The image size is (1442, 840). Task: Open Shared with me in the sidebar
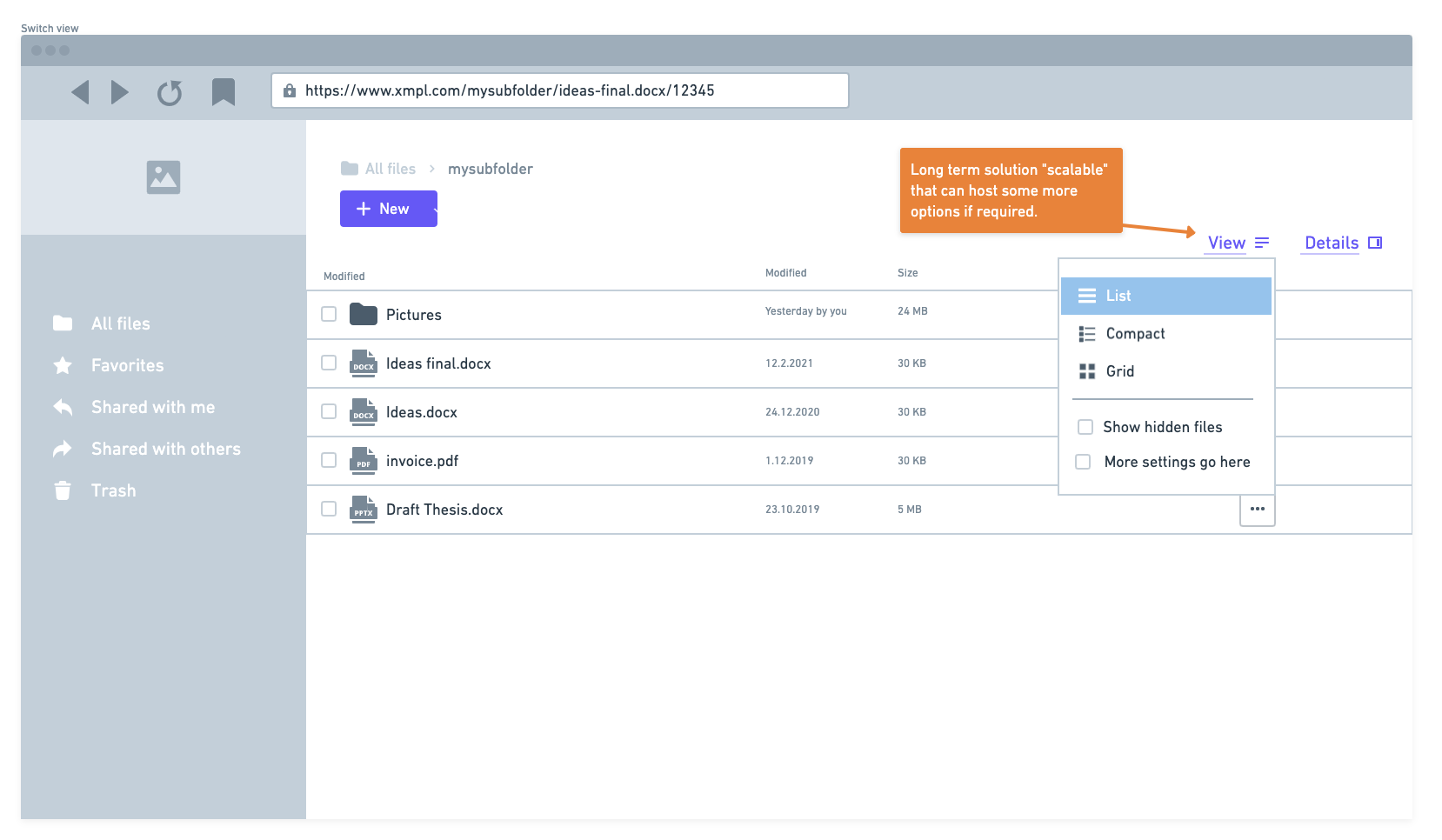(x=153, y=407)
